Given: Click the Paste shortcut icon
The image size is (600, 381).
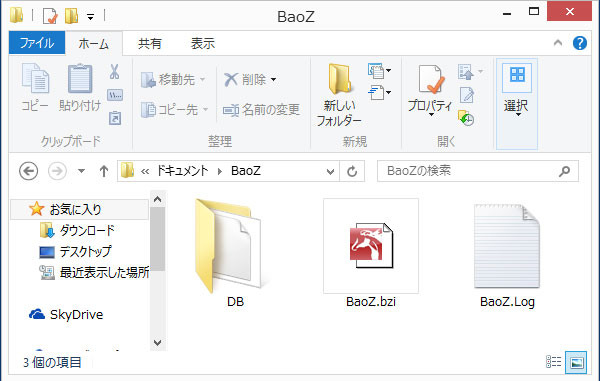Looking at the screenshot, I should [x=115, y=118].
